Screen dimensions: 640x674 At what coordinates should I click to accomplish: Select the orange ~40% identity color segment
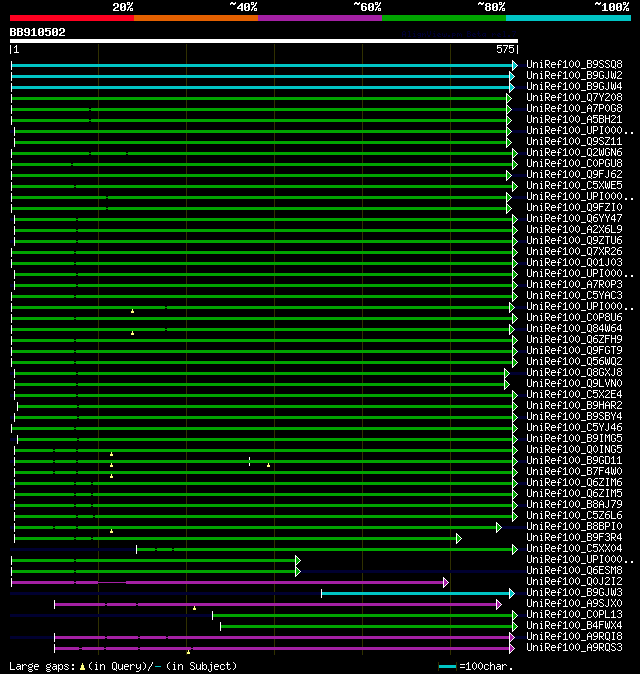[196, 18]
